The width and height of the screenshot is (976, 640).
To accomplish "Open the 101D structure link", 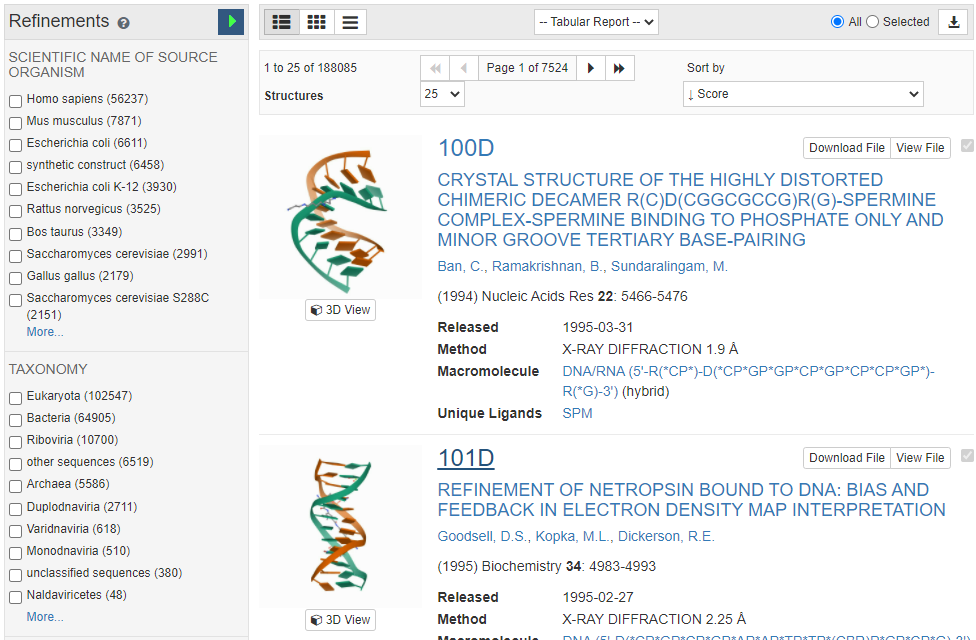I will [466, 458].
